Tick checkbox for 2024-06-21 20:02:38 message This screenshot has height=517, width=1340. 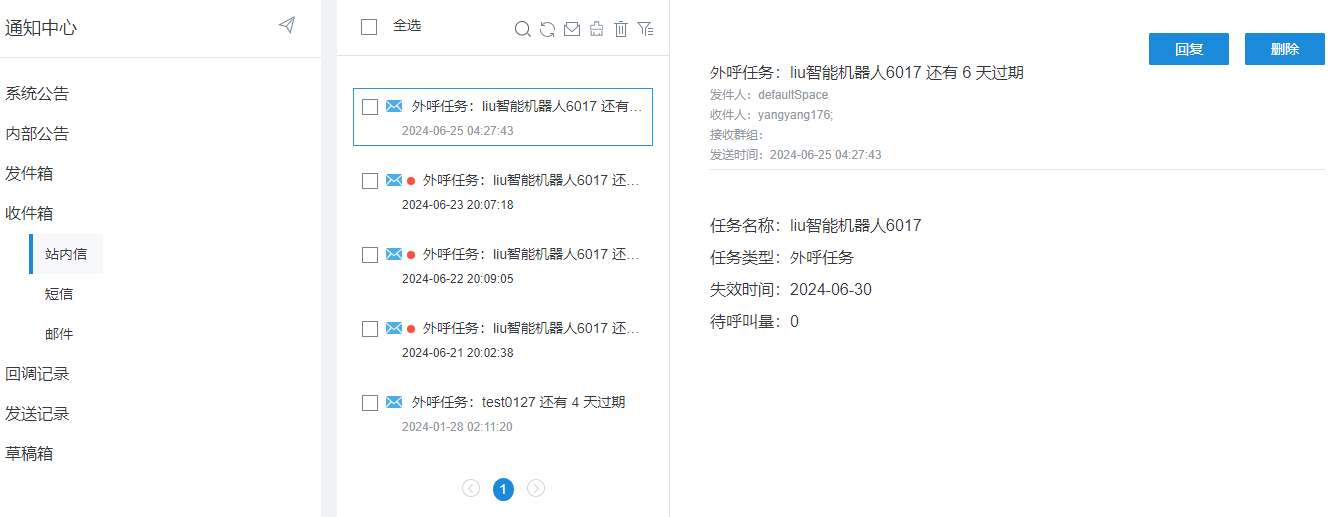tap(370, 329)
